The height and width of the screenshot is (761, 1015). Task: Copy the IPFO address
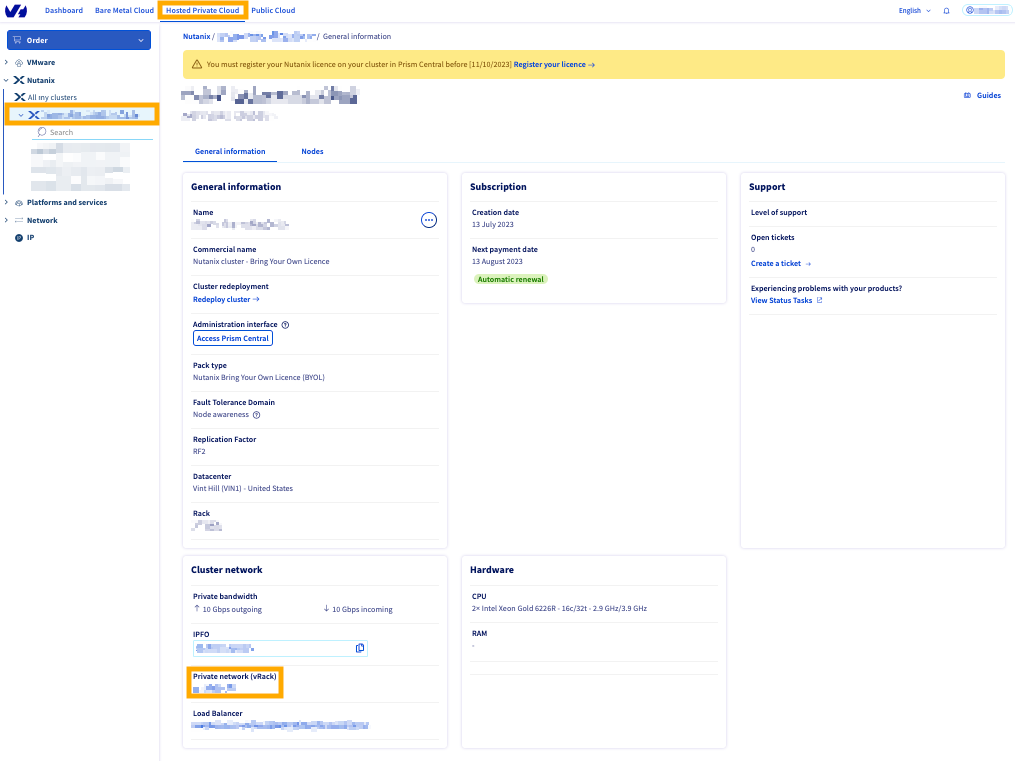click(x=360, y=648)
